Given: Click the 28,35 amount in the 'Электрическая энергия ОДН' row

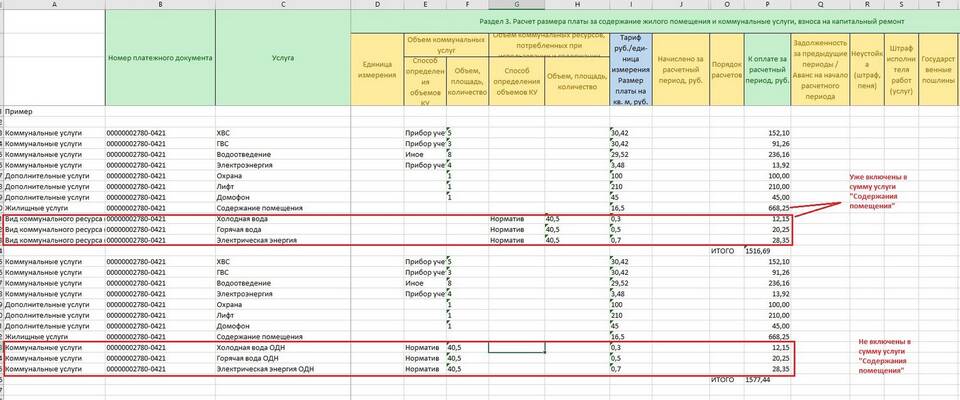Looking at the screenshot, I should pos(768,369).
